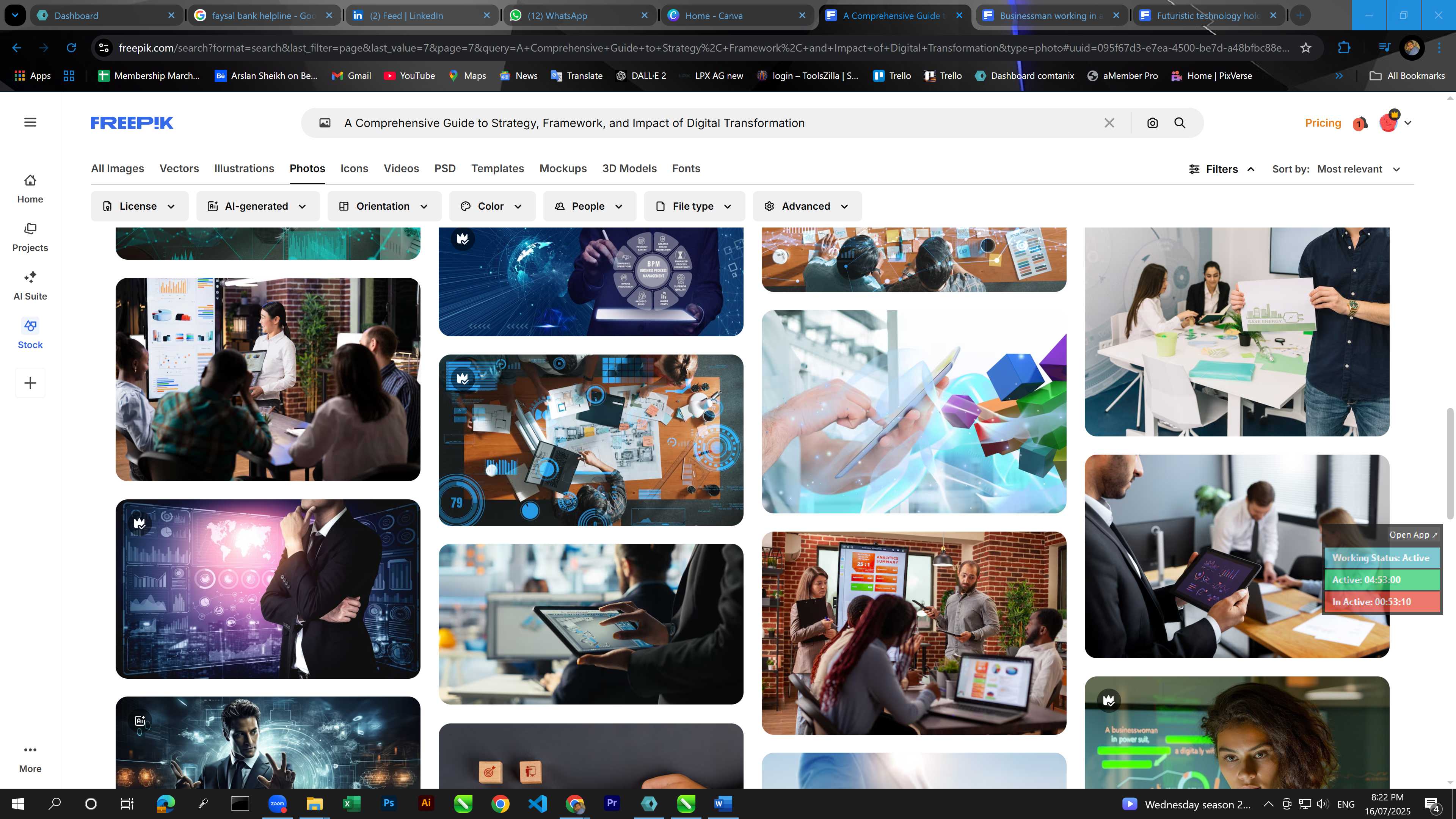Open the office presentation meeting photo
The height and width of the screenshot is (819, 1456).
click(x=268, y=379)
